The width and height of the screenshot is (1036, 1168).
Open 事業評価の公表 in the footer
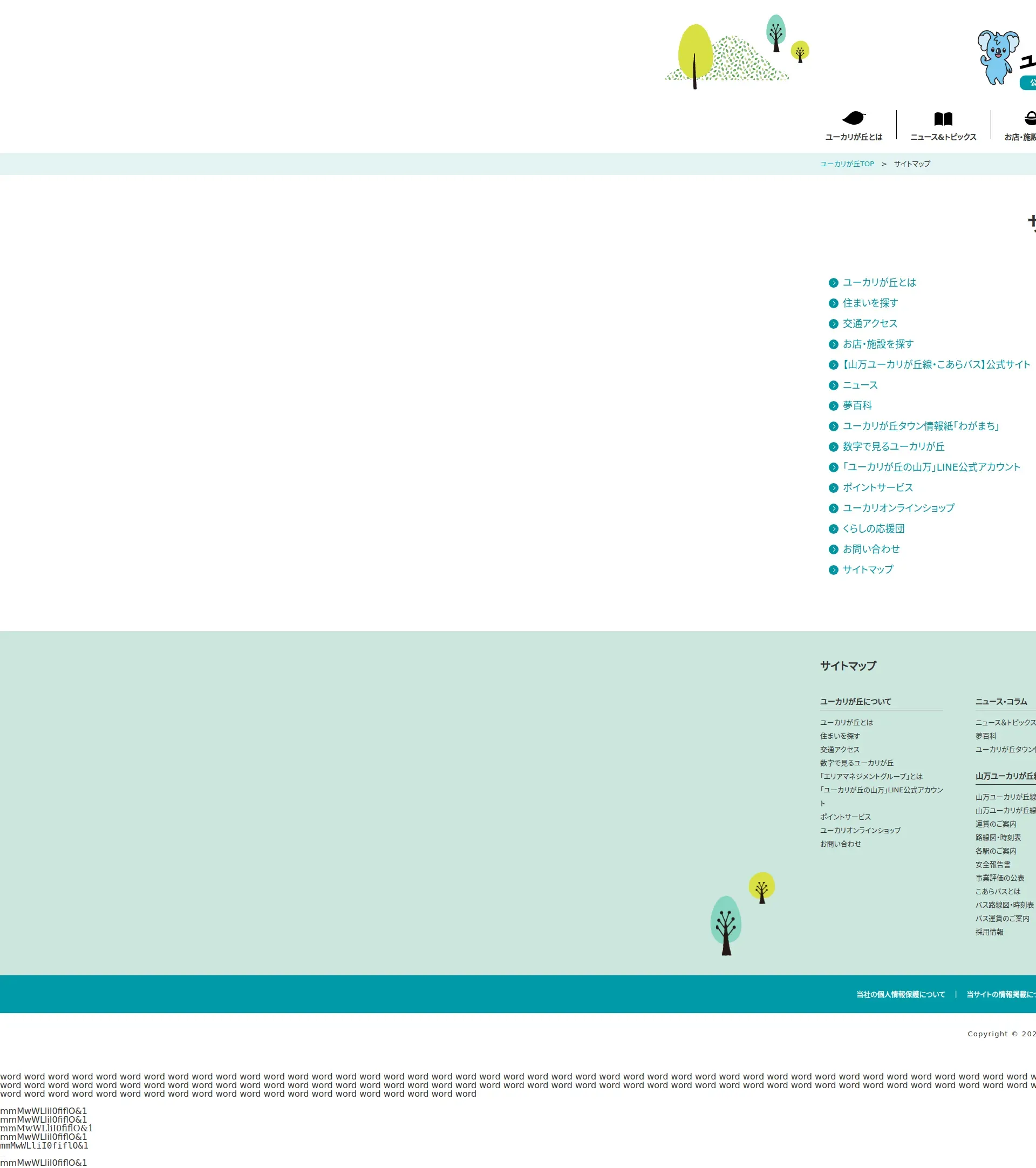pos(999,878)
